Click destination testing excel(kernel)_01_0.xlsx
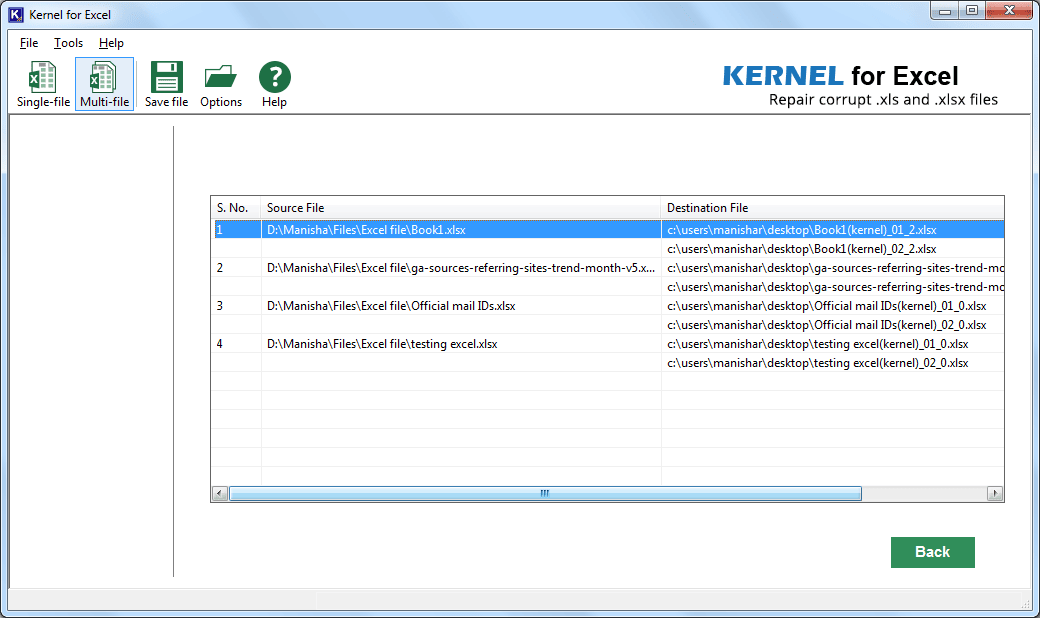This screenshot has width=1040, height=618. (832, 343)
